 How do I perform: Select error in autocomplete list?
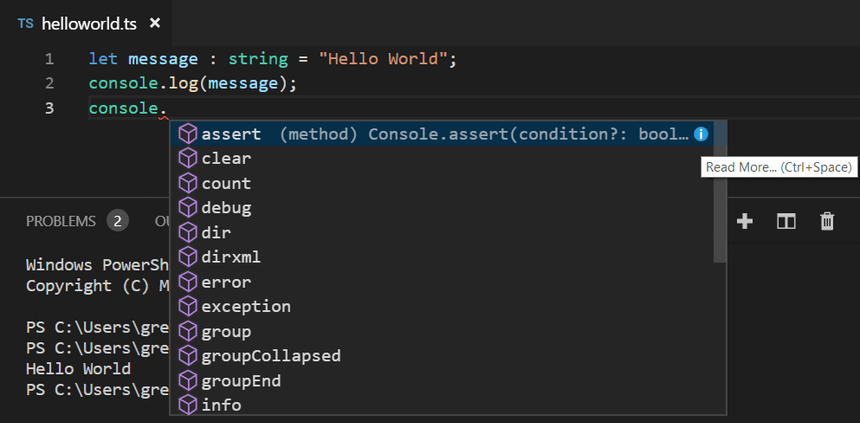pos(226,282)
